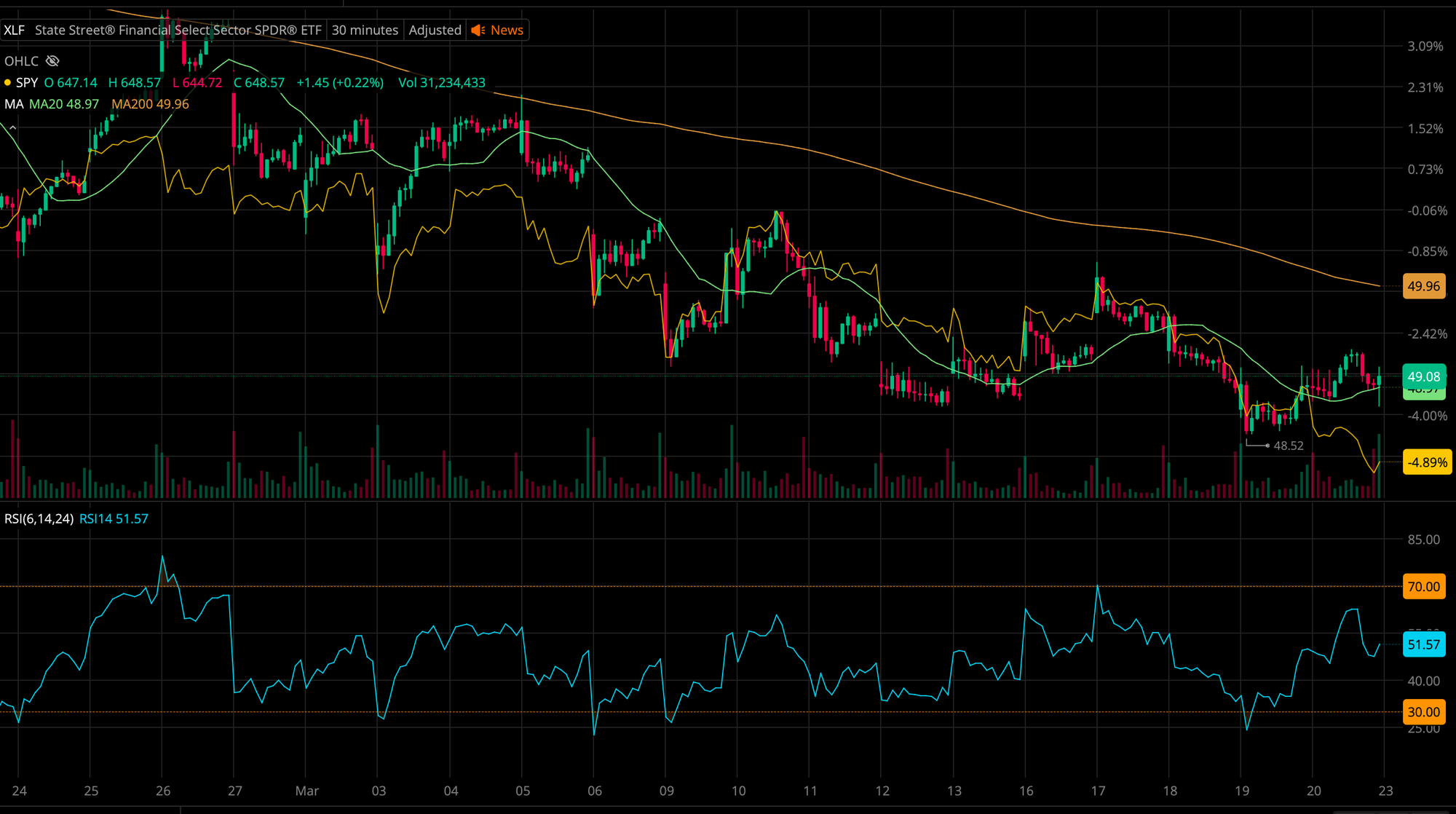Click the yellow -4.89% comparison tag
The image size is (1456, 814).
1427,462
